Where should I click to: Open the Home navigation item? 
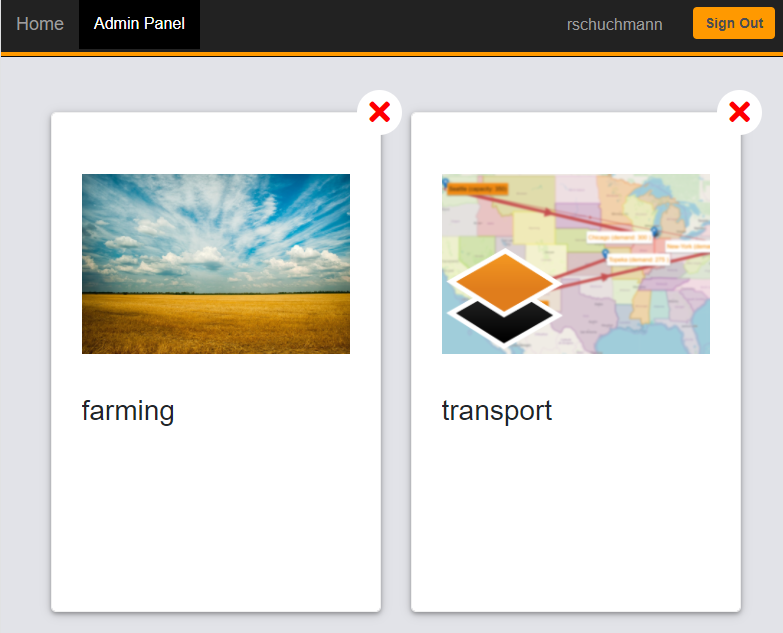40,24
